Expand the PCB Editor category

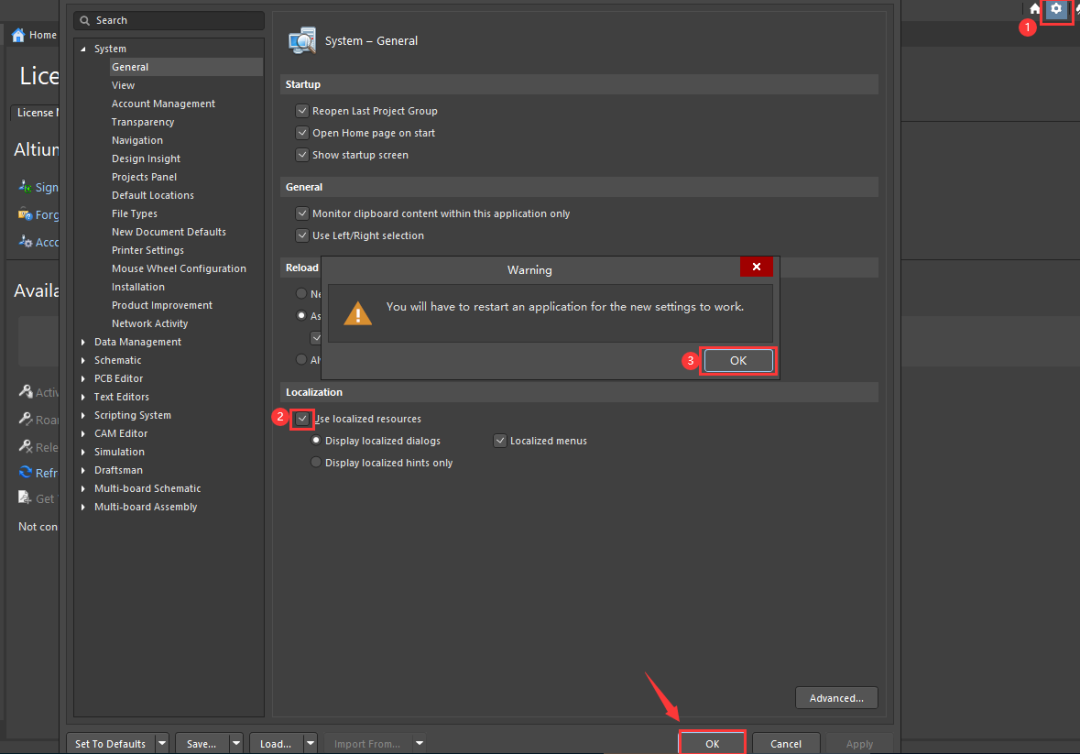coord(84,379)
